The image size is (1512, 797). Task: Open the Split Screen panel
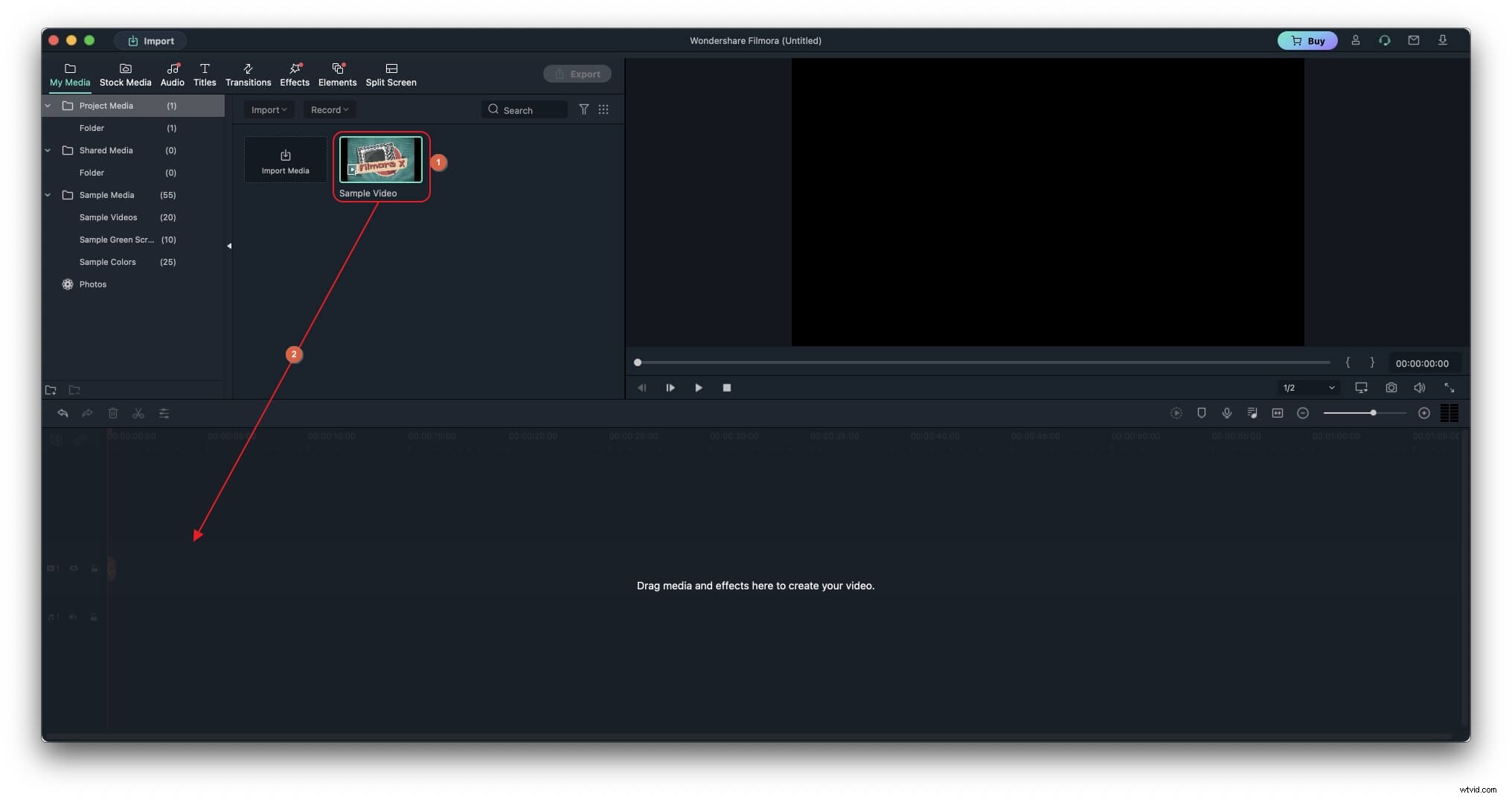391,73
